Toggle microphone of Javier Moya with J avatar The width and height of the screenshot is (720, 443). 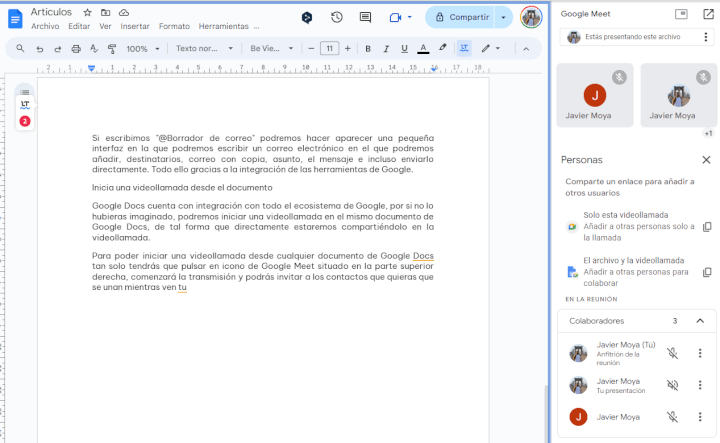[x=672, y=417]
